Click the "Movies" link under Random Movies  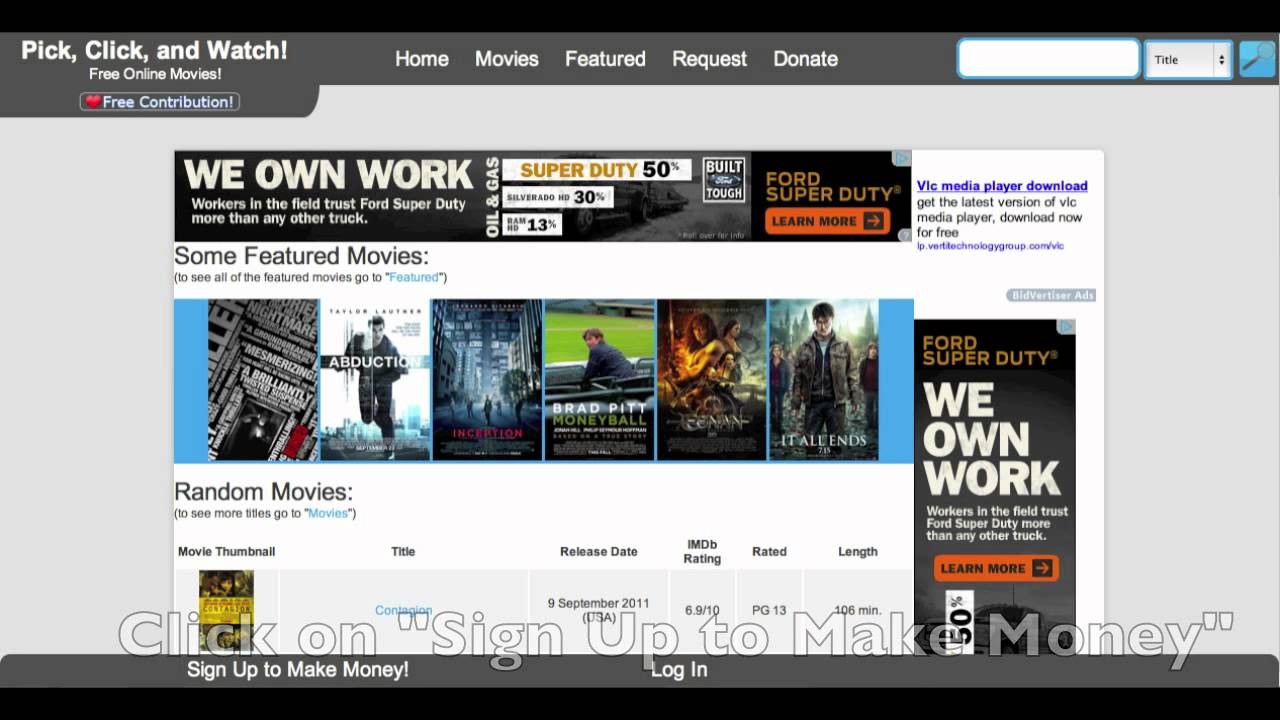pyautogui.click(x=328, y=513)
